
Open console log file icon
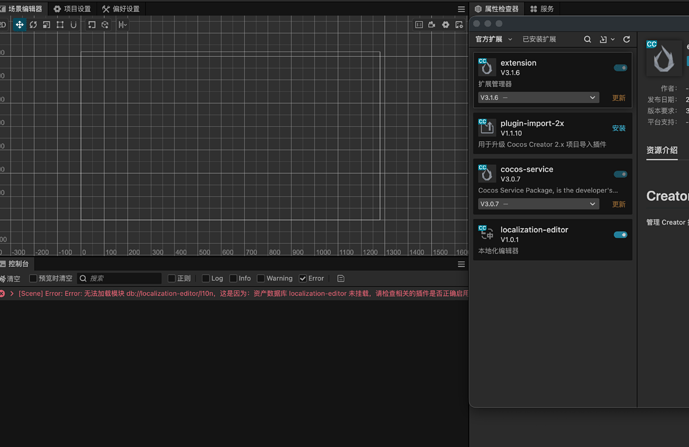341,278
